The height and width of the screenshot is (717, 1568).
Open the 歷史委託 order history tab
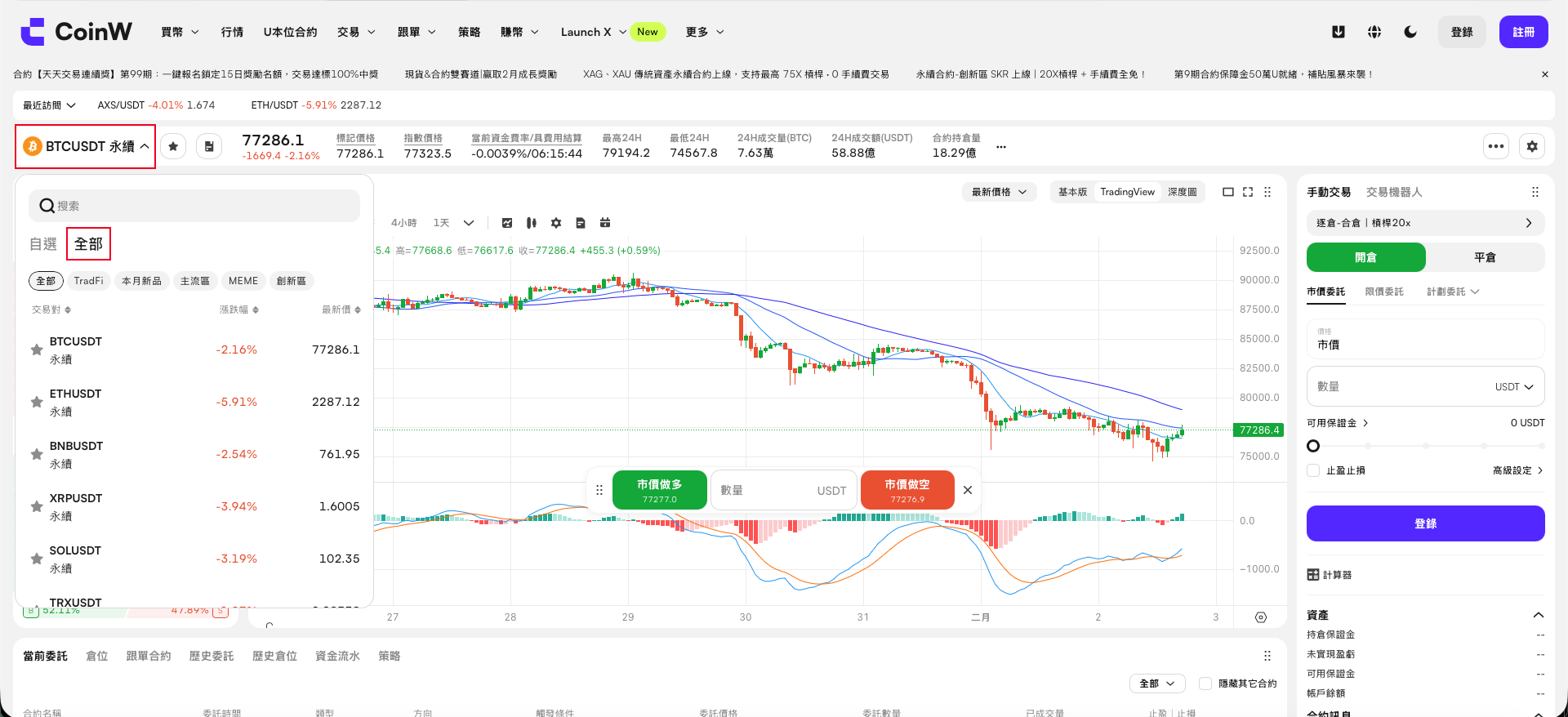click(x=212, y=656)
